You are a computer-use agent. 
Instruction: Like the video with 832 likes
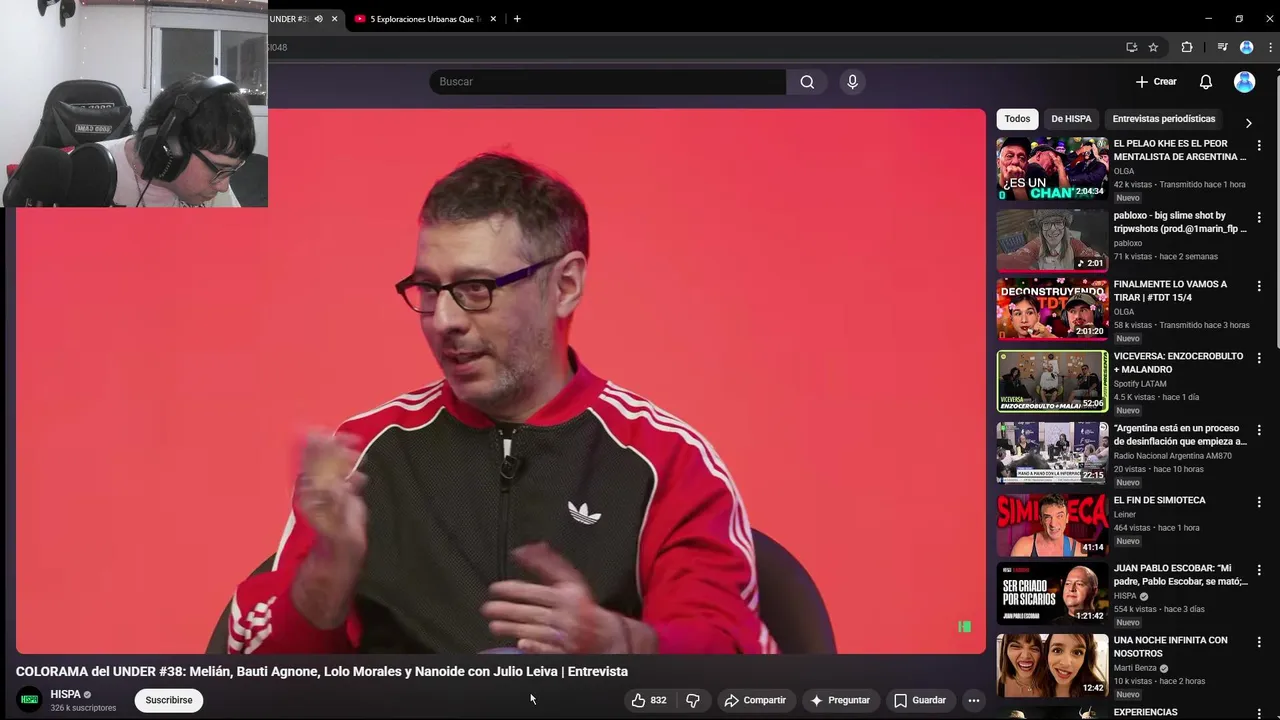pyautogui.click(x=648, y=700)
